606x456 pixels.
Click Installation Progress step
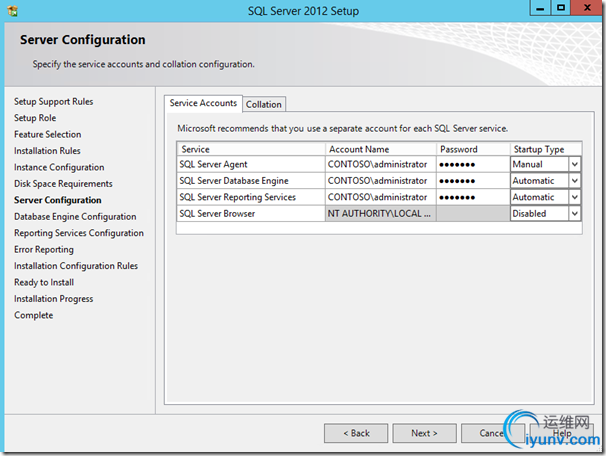click(x=54, y=299)
